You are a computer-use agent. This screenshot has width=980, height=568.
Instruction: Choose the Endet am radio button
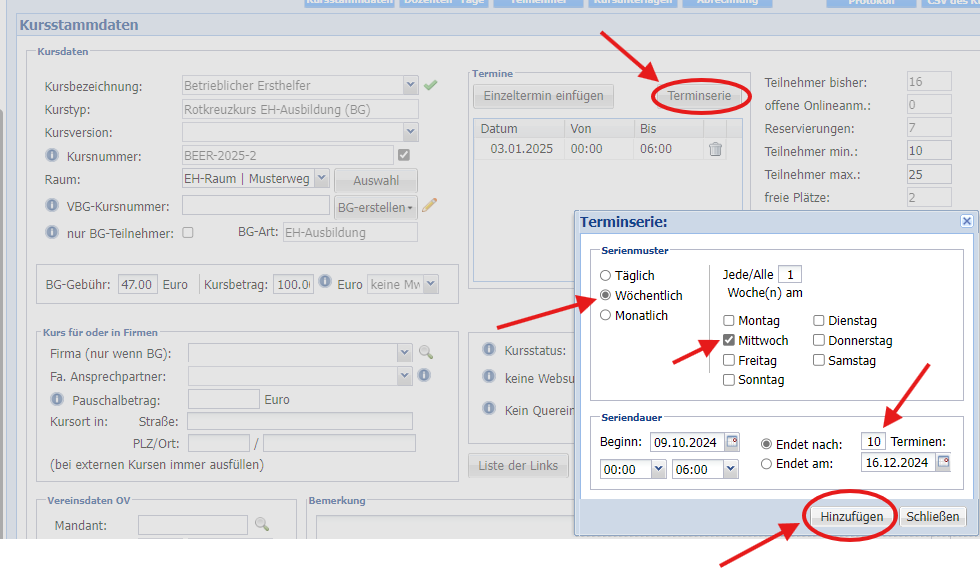pyautogui.click(x=767, y=463)
